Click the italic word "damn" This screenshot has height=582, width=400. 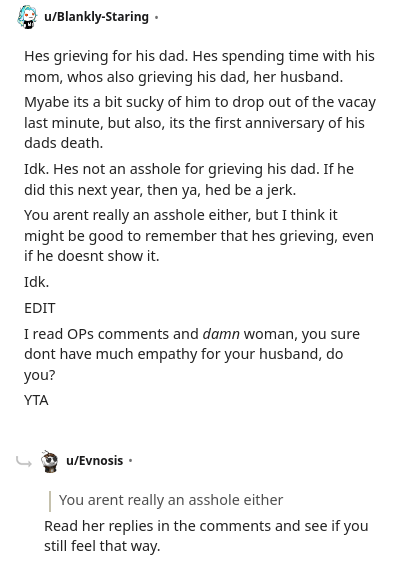click(x=221, y=334)
